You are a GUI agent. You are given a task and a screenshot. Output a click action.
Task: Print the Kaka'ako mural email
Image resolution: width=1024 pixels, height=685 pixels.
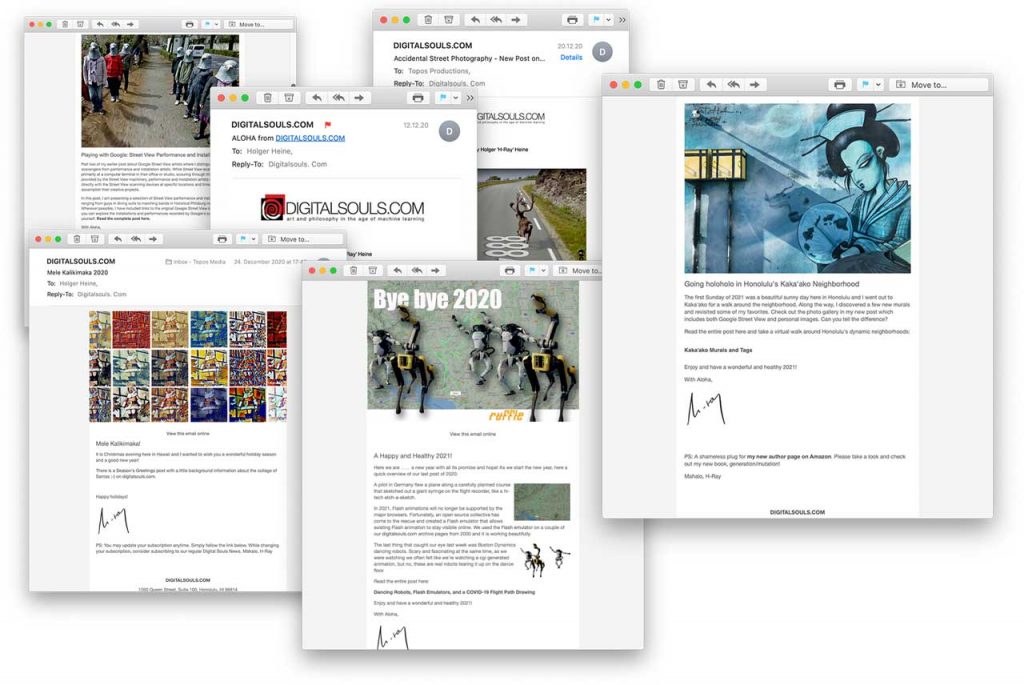pos(840,84)
